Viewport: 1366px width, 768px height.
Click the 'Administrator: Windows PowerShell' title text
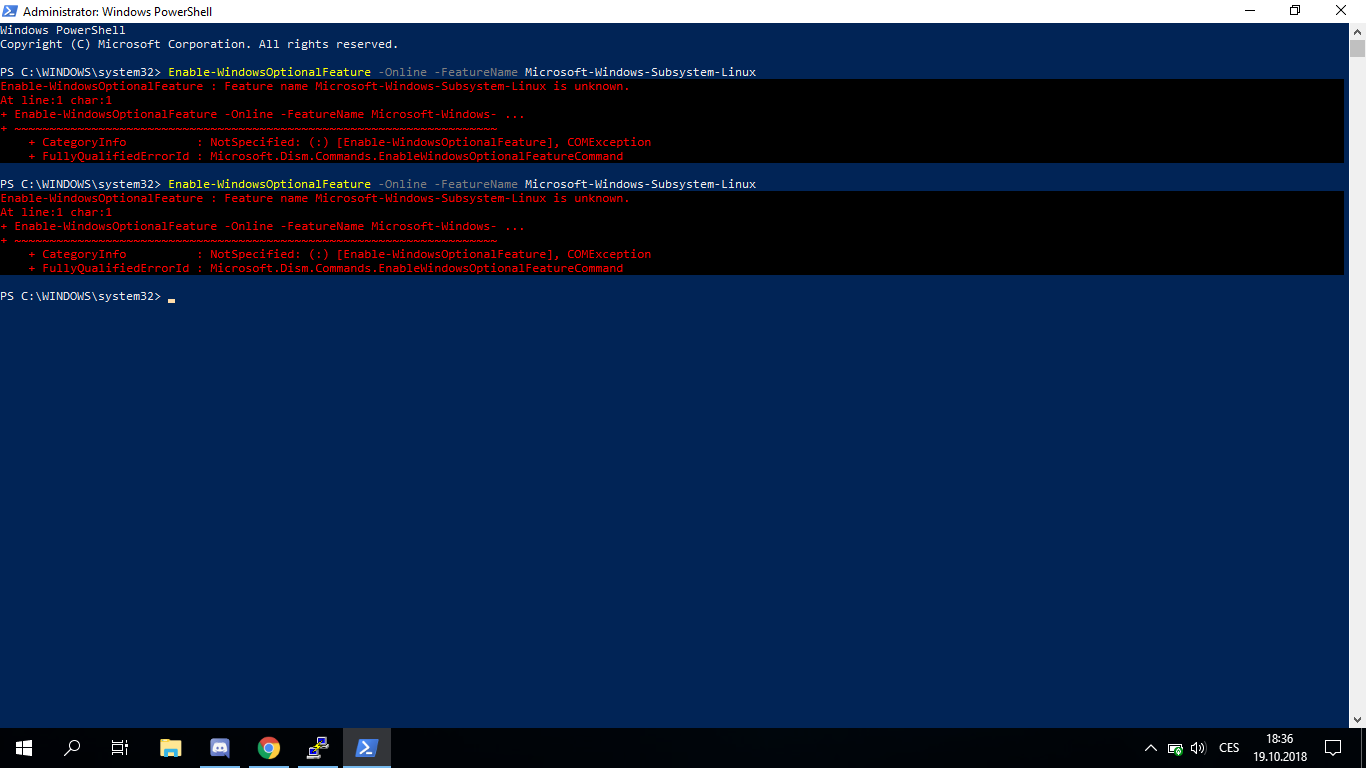click(x=118, y=12)
